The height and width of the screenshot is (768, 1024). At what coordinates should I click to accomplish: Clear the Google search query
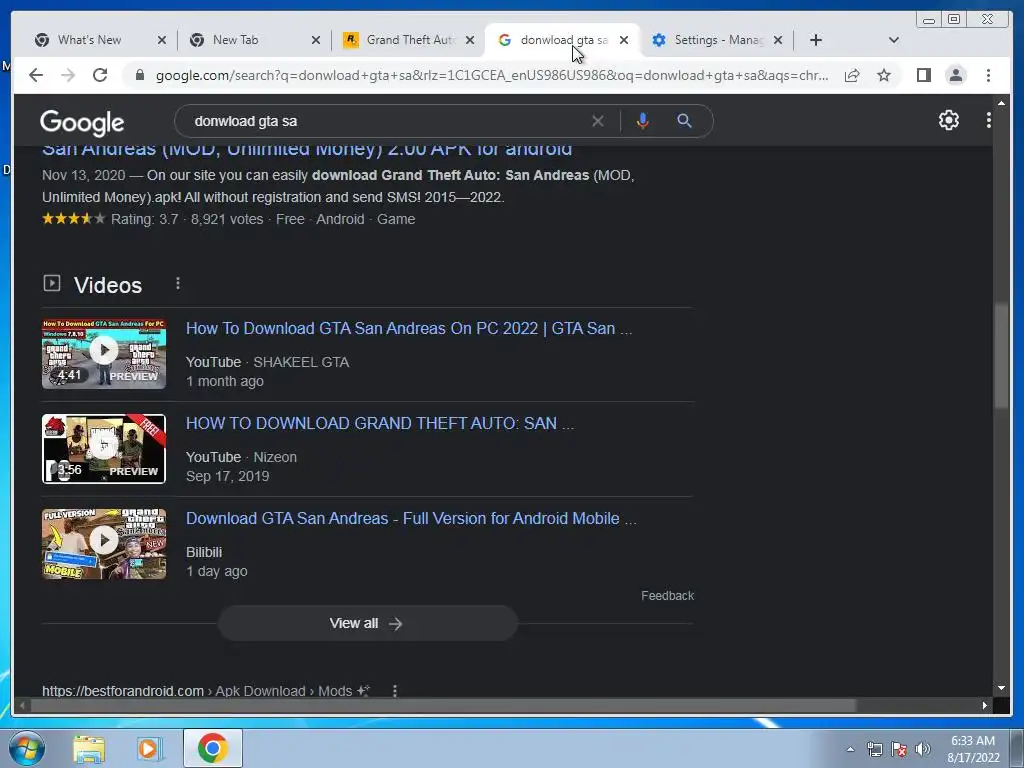(x=598, y=121)
